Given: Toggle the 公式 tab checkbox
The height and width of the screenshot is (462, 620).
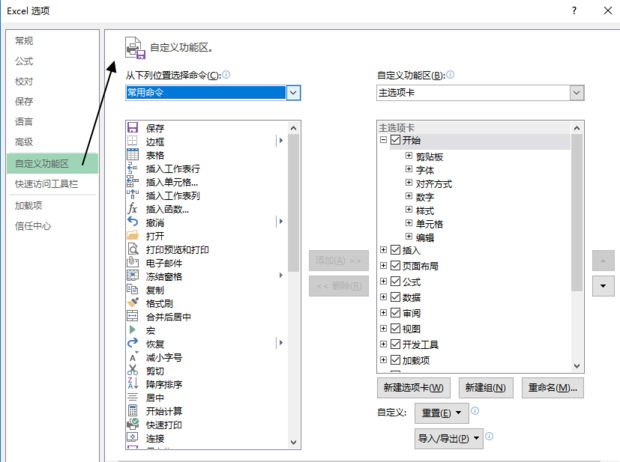Looking at the screenshot, I should (395, 281).
